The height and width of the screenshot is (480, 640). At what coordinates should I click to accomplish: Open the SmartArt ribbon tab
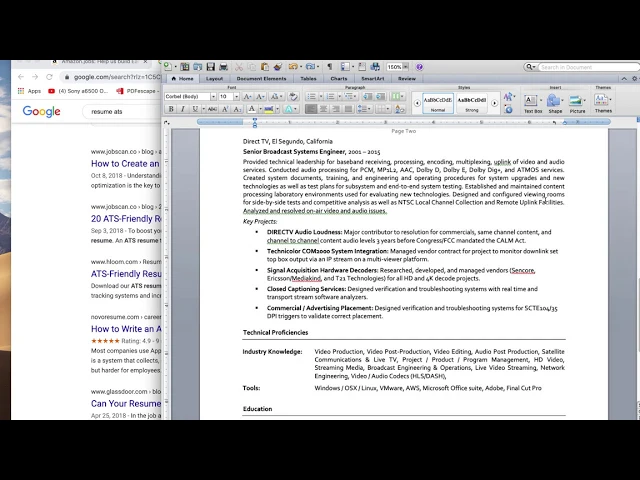pyautogui.click(x=373, y=78)
